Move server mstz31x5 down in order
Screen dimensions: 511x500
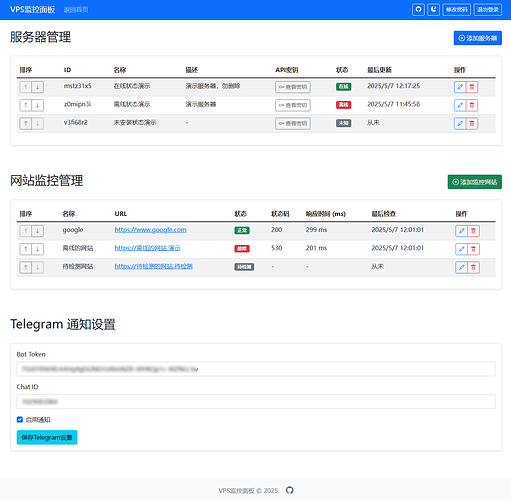point(38,87)
